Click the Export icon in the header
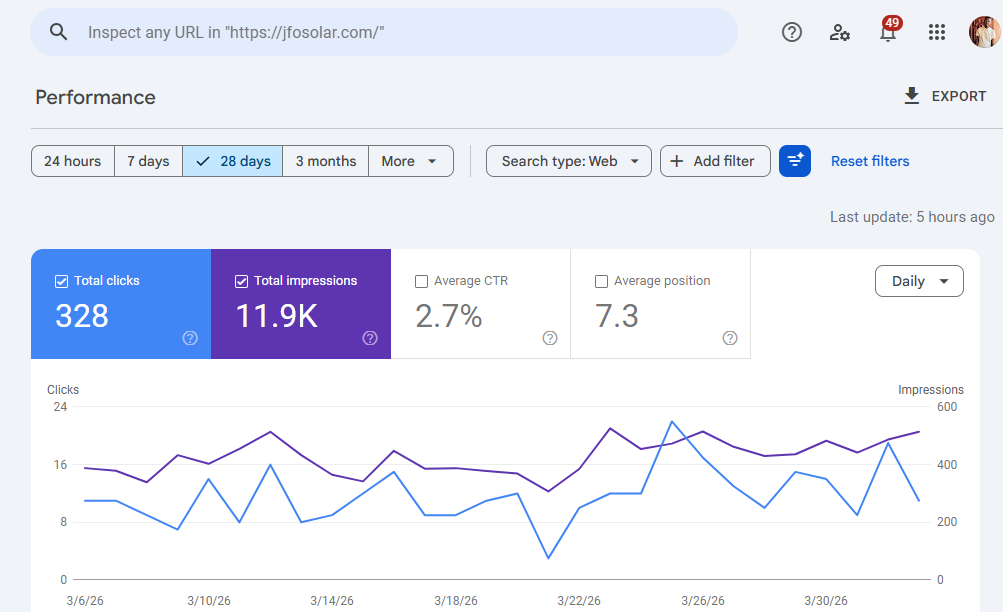The image size is (1003, 612). (x=911, y=96)
